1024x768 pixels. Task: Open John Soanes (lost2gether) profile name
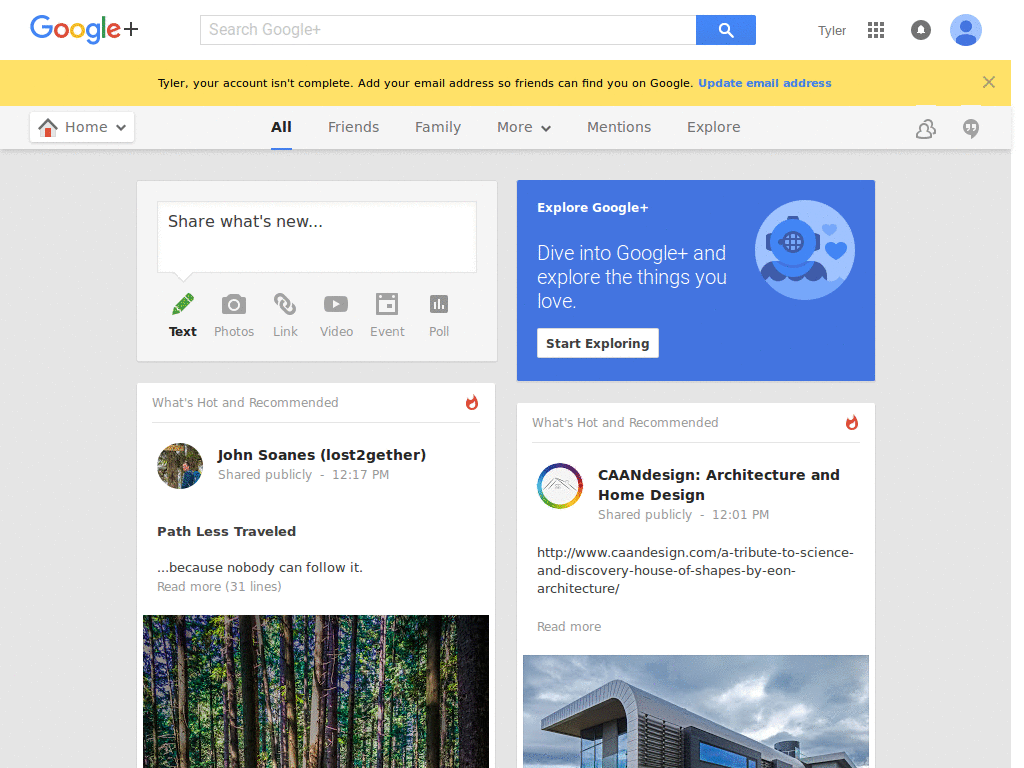[x=321, y=455]
